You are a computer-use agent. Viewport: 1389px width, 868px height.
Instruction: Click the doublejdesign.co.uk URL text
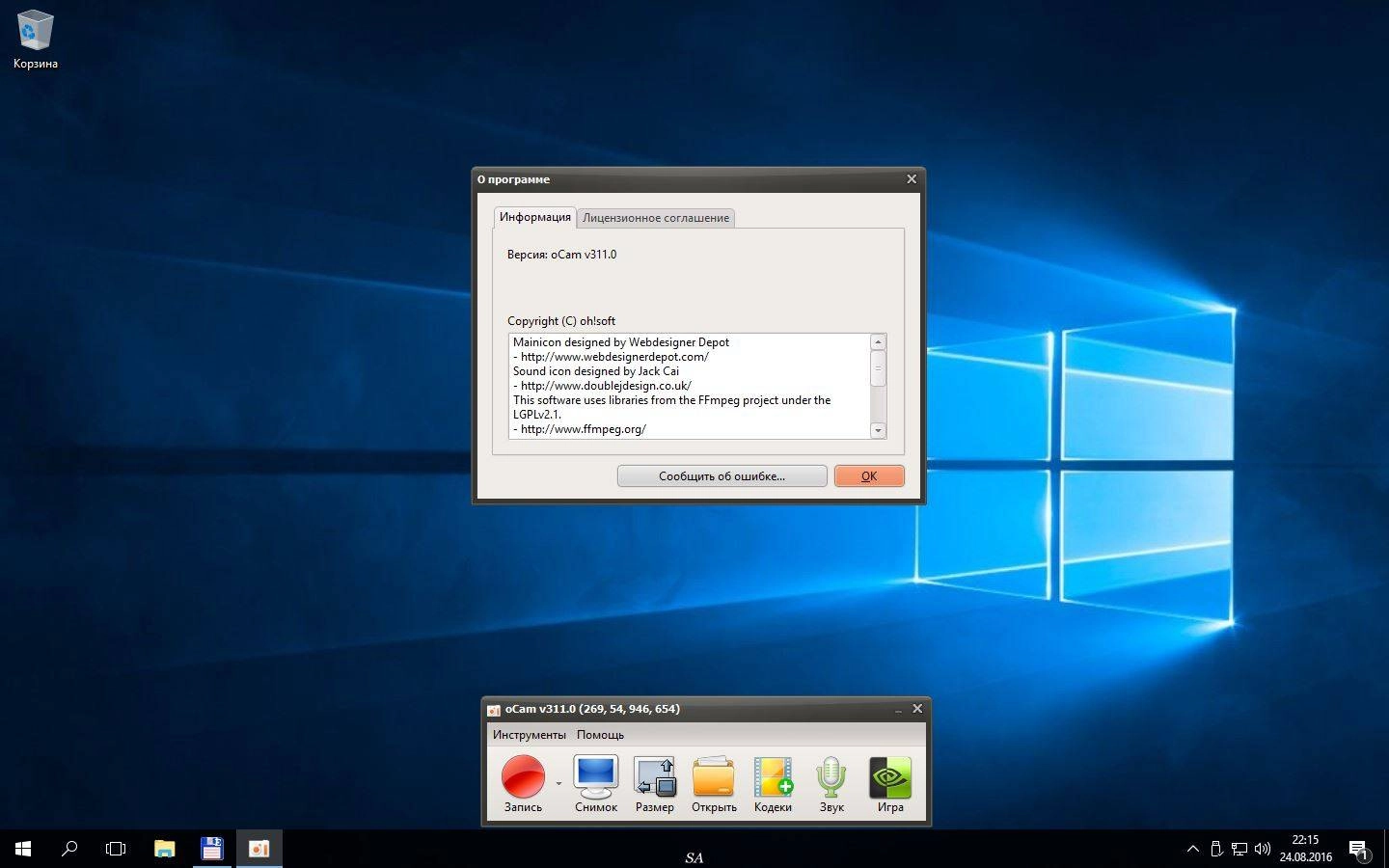coord(606,386)
